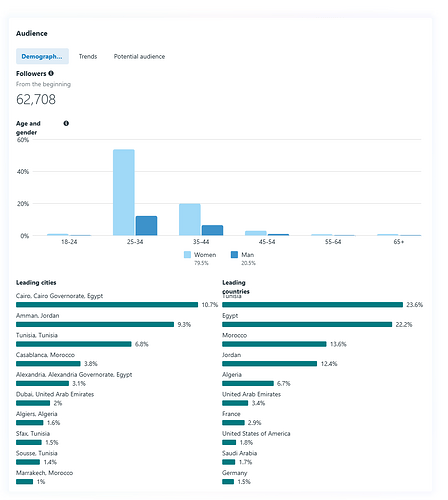Select the Man bar for ages 35-44
Viewport: 448px width, 500px height.
point(212,230)
